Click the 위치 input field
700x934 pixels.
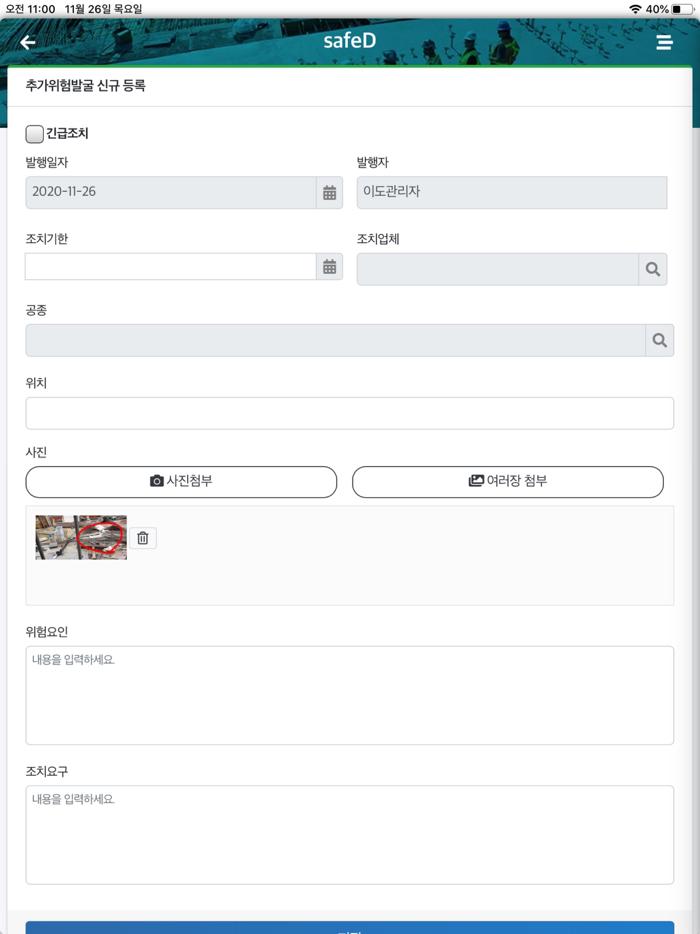click(349, 413)
